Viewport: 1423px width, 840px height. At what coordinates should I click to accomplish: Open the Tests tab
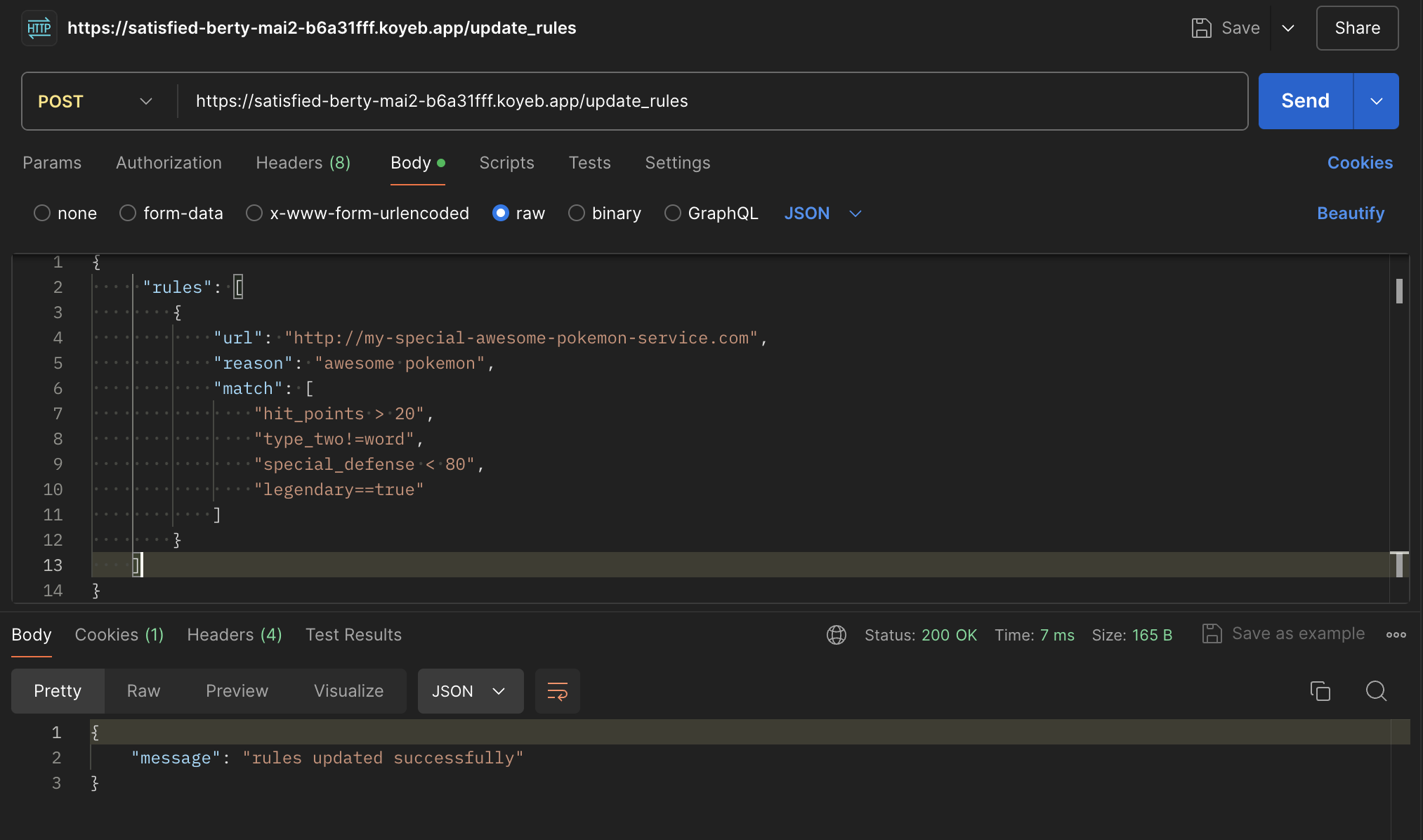click(589, 163)
